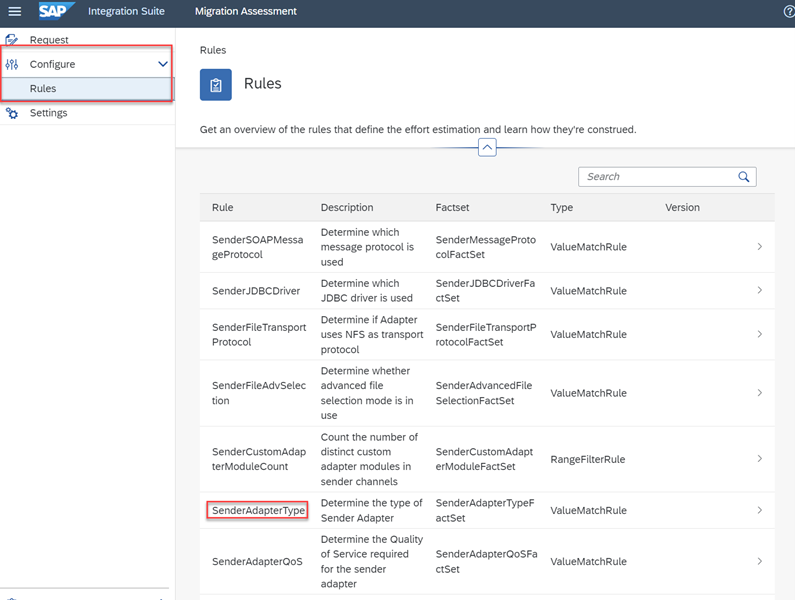Click the SAP logo
Image resolution: width=795 pixels, height=600 pixels.
click(x=56, y=11)
